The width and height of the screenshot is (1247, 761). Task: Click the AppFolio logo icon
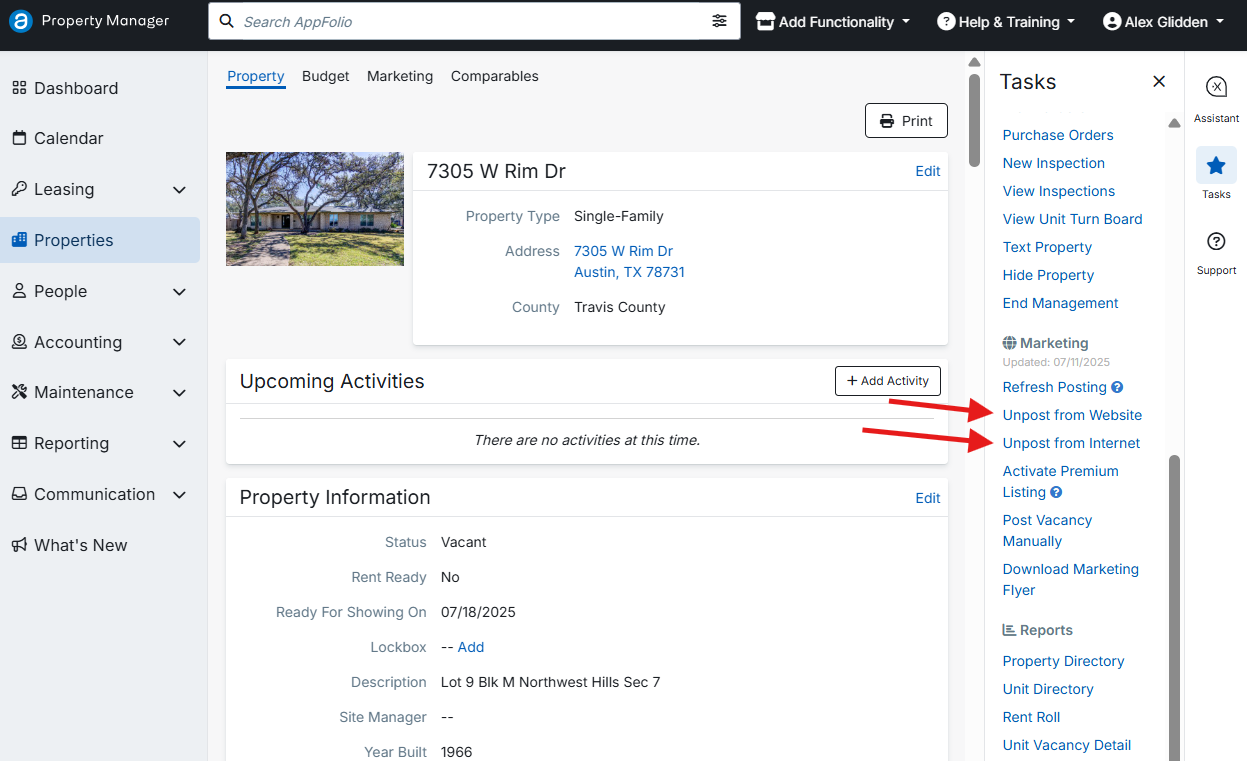click(x=20, y=21)
